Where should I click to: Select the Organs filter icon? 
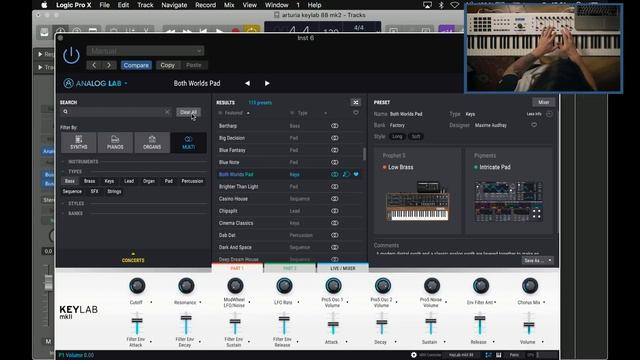click(152, 142)
